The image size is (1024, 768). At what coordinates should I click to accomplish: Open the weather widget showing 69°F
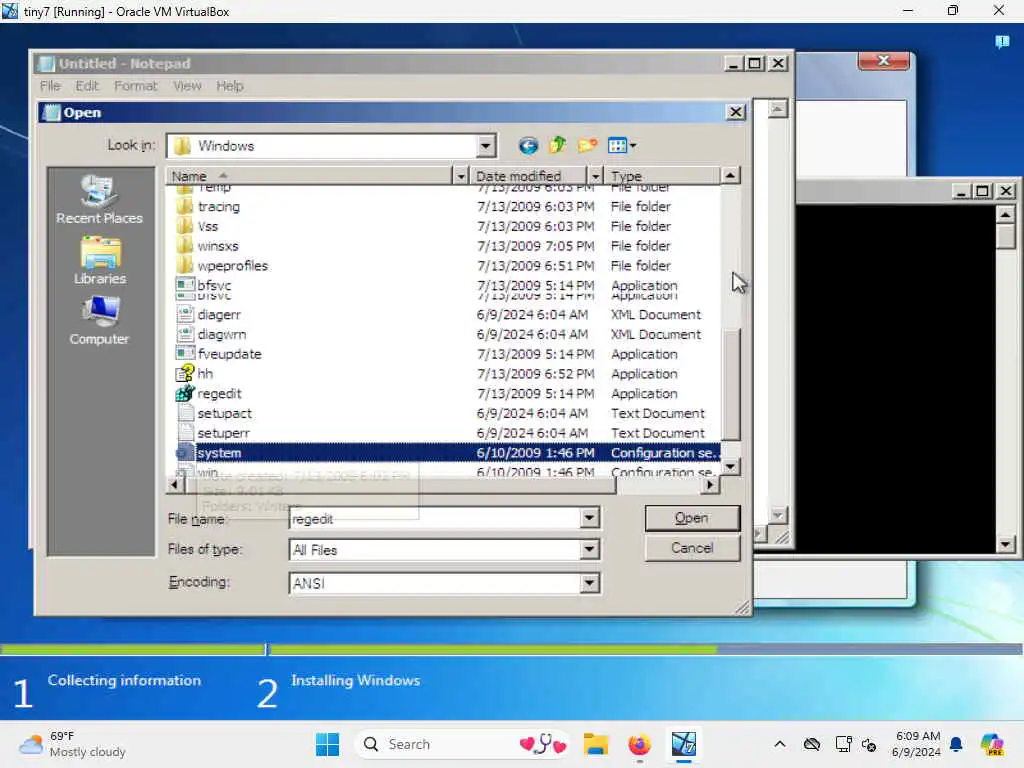(x=72, y=744)
